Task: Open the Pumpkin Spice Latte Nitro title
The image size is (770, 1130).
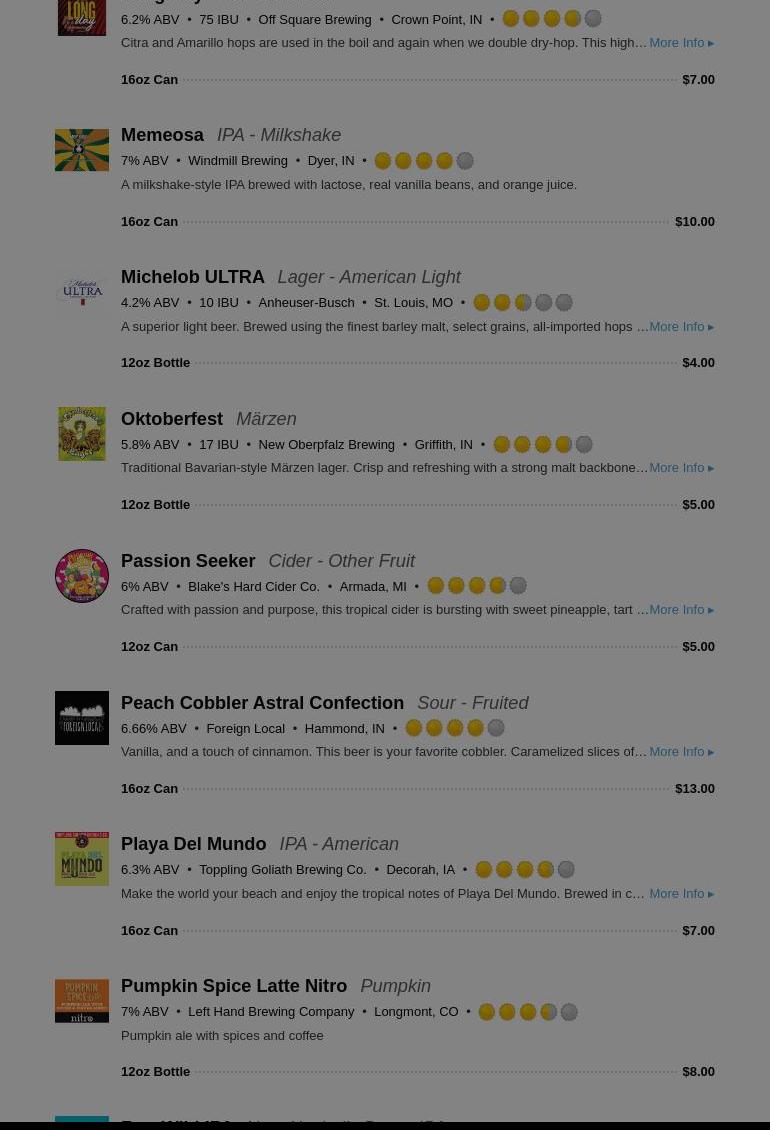Action: [234, 986]
